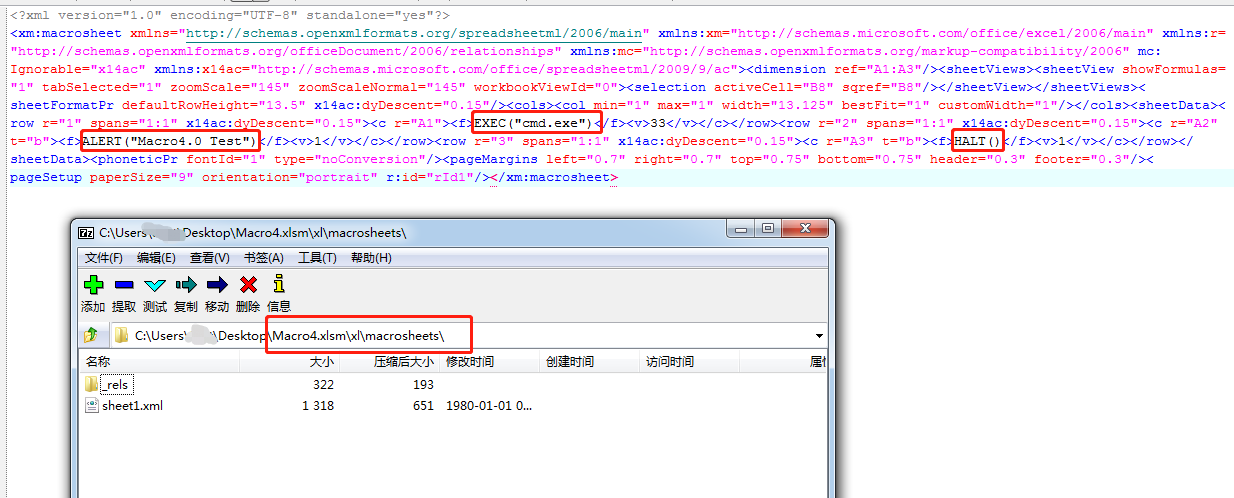The width and height of the screenshot is (1234, 498).
Task: Go up one folder level icon
Action: [91, 335]
